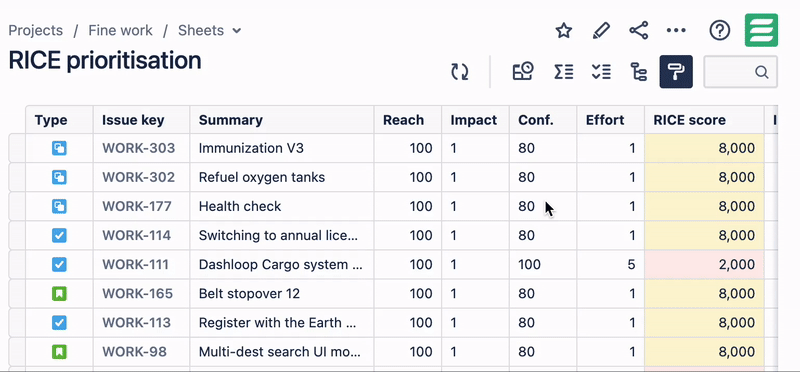Select the Effort cell for WORK-113
800x372 pixels.
pyautogui.click(x=611, y=323)
